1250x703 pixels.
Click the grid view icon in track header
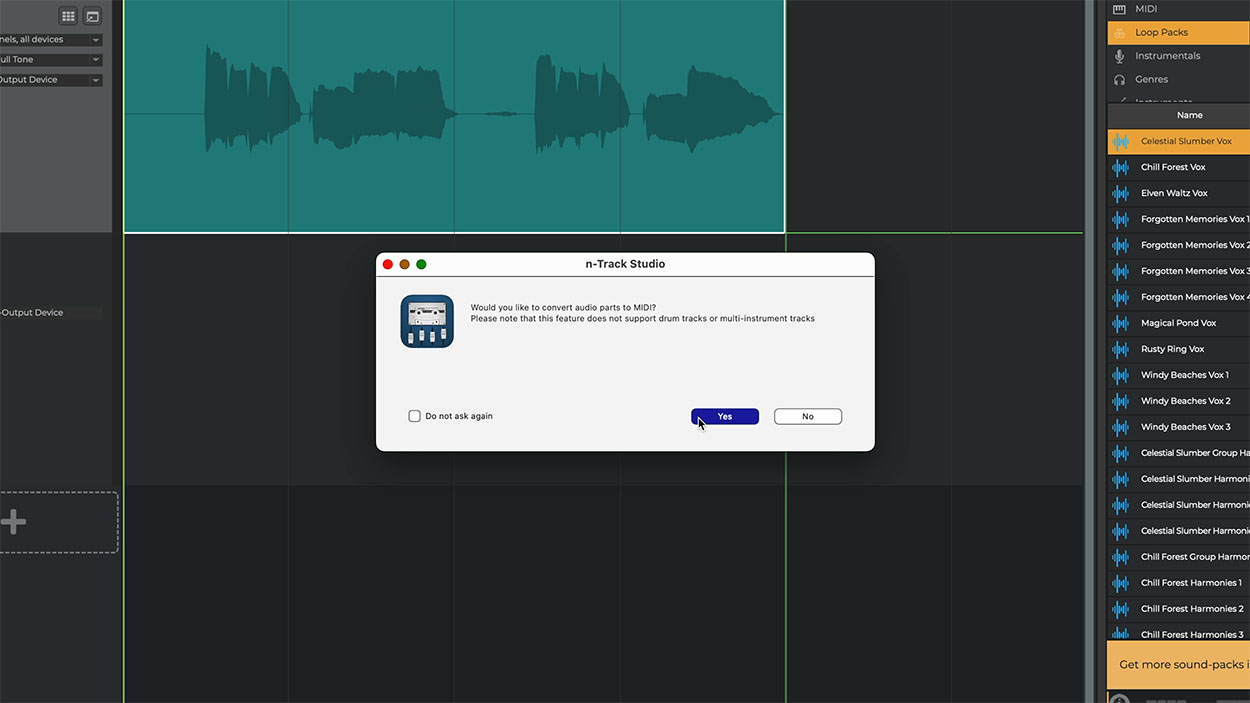pos(68,16)
